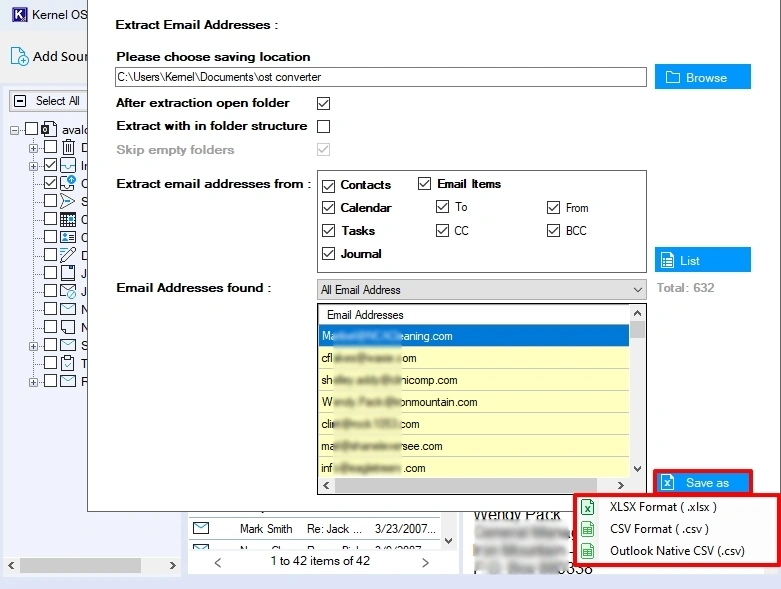Image resolution: width=781 pixels, height=589 pixels.
Task: Click the List button
Action: 702,260
